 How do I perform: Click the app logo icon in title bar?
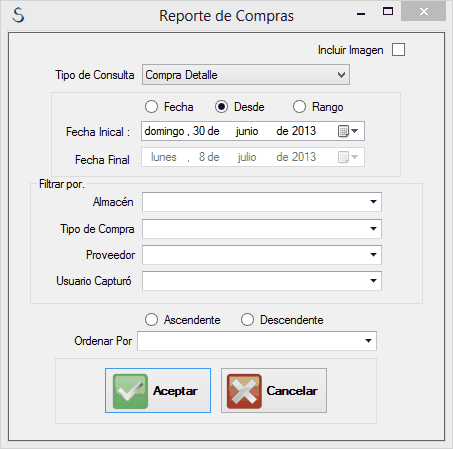point(18,15)
